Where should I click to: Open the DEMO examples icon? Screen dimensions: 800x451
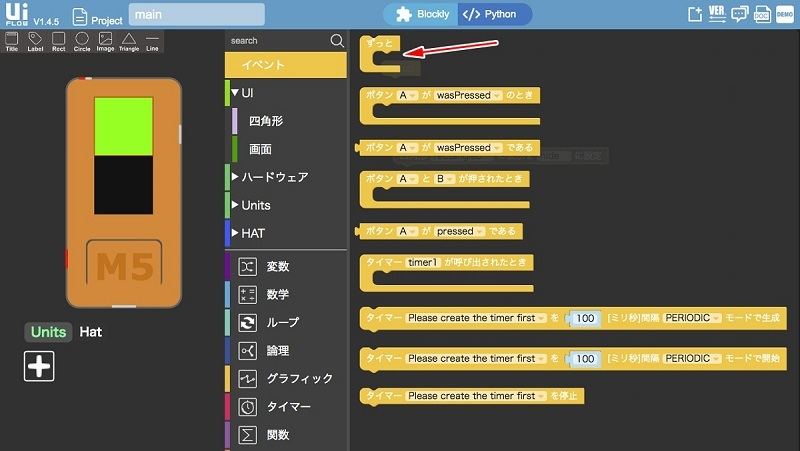[x=784, y=14]
